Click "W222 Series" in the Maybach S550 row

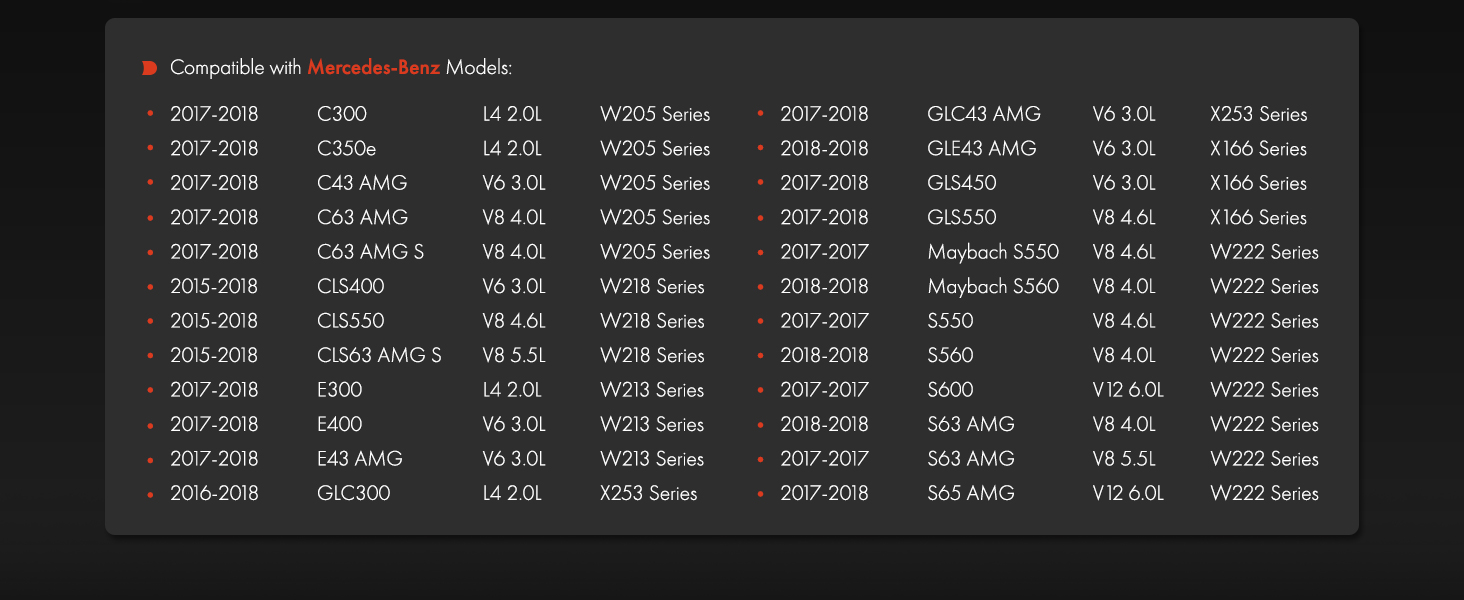1265,252
